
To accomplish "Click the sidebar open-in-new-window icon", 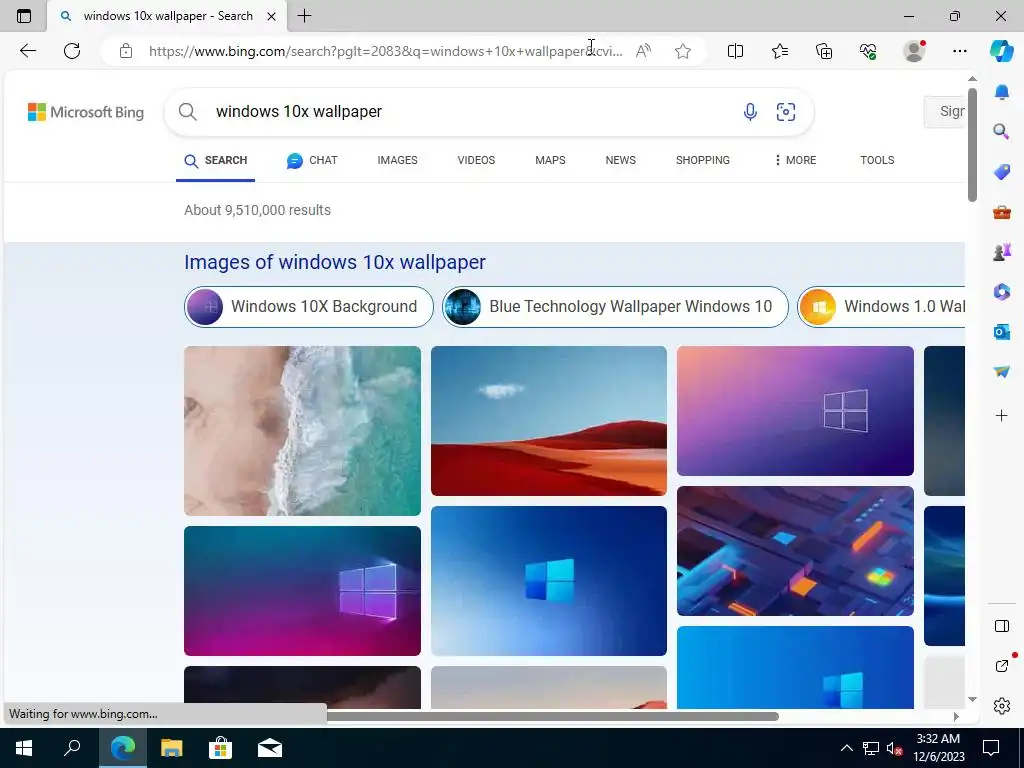I will click(x=1002, y=665).
